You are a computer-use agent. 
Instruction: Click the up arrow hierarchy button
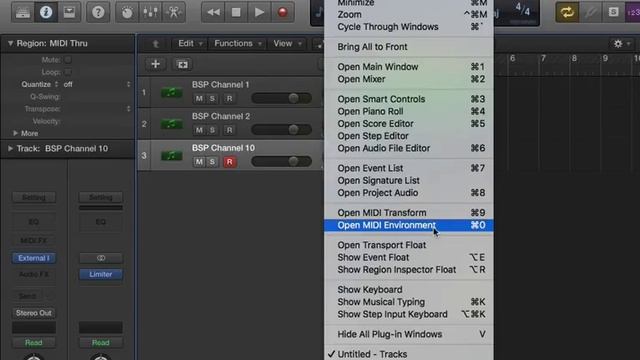156,44
